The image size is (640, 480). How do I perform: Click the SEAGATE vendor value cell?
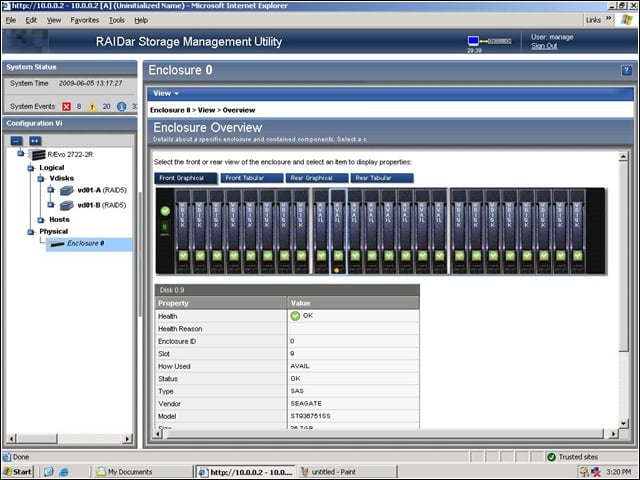pos(353,404)
